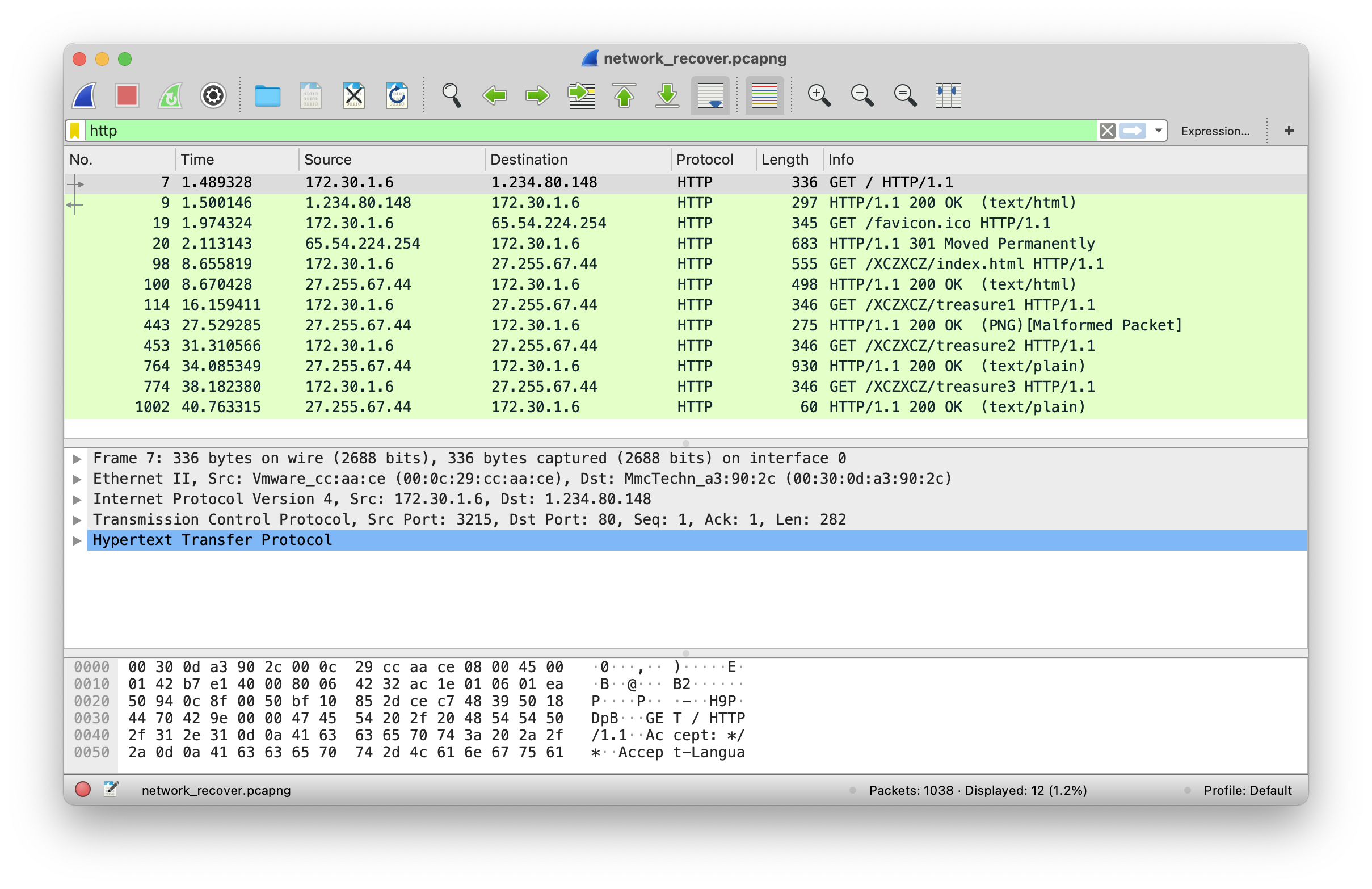Clear the http display filter

[x=1106, y=131]
